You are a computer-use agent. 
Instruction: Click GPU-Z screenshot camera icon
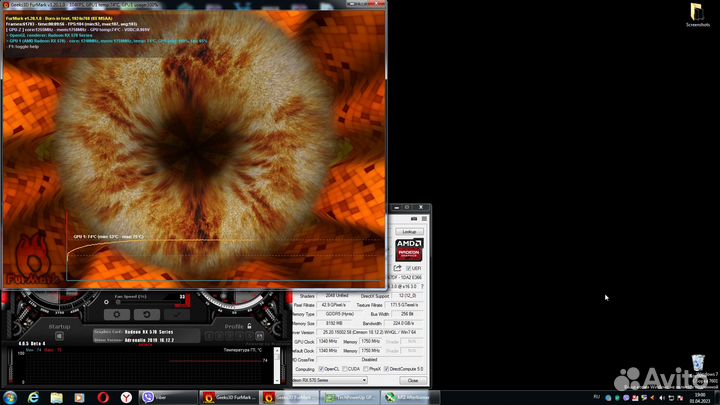point(414,219)
